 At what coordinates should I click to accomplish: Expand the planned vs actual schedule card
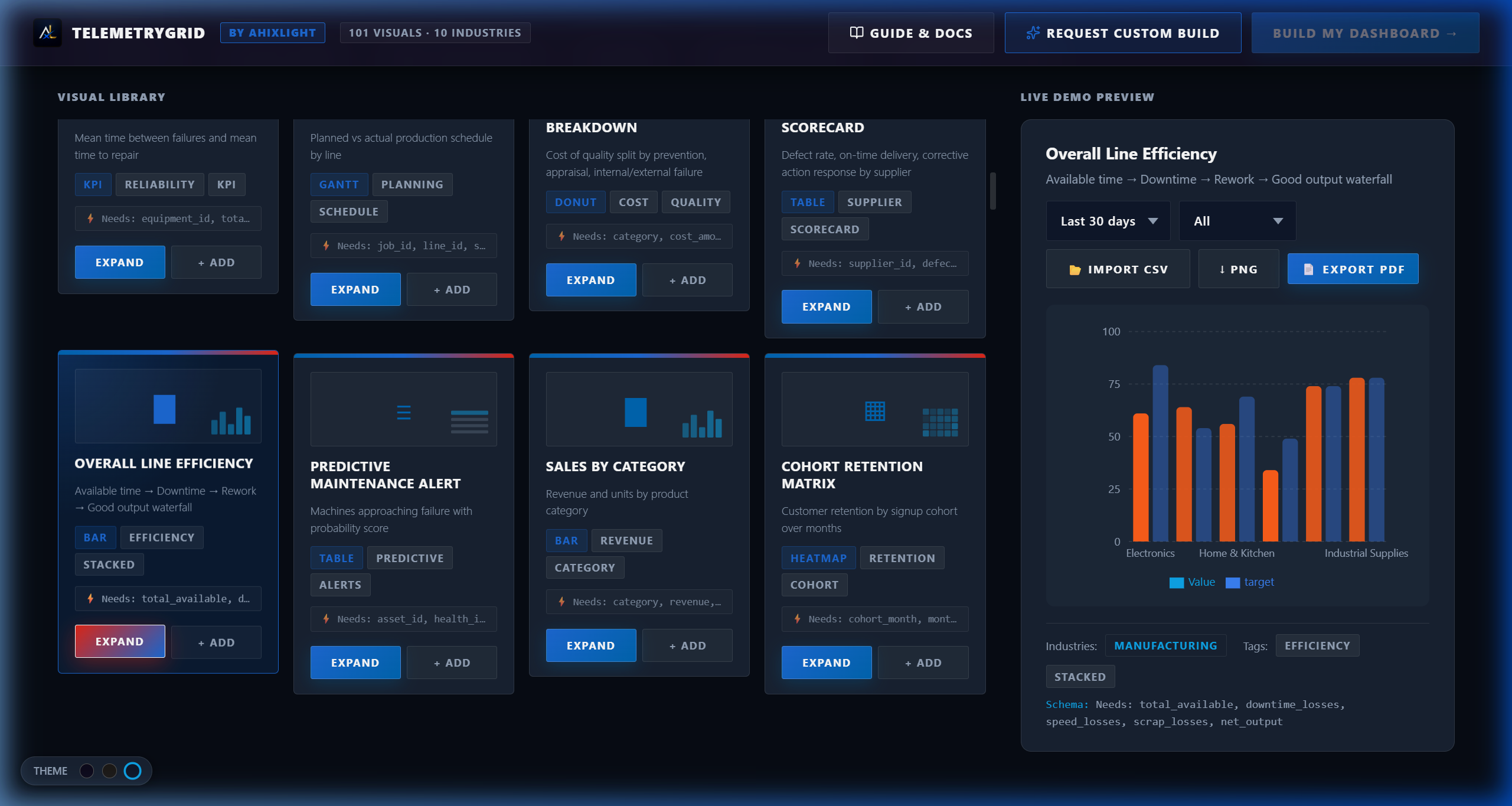point(355,289)
